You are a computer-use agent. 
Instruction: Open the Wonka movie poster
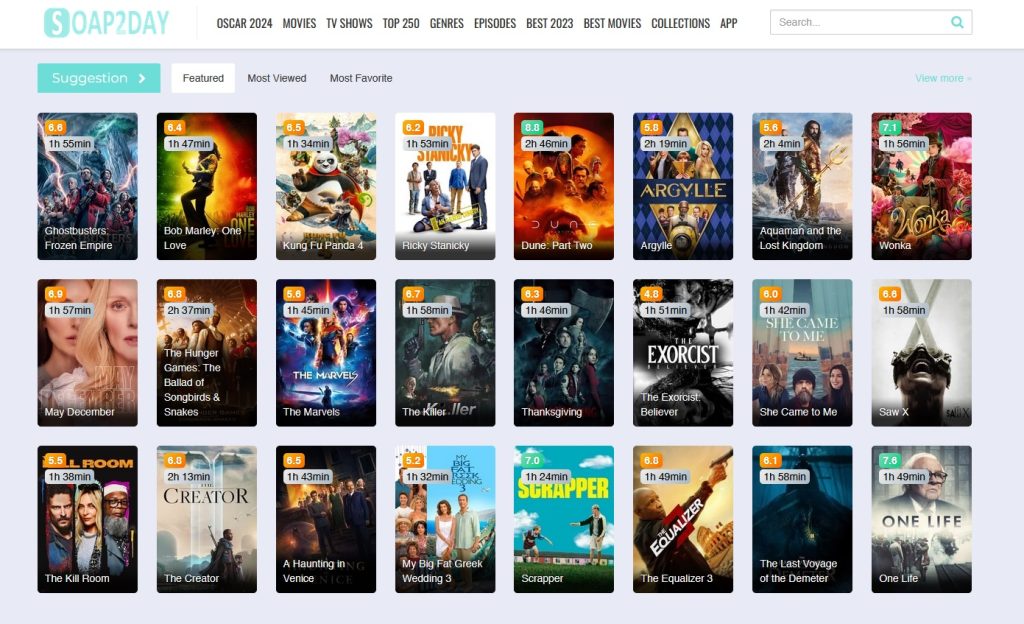click(921, 186)
